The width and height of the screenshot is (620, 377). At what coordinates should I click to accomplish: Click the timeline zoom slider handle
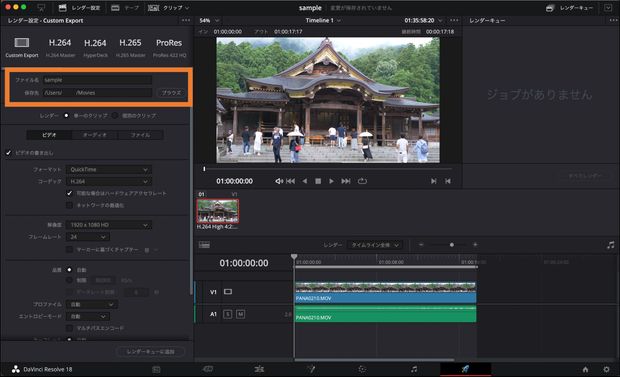452,245
